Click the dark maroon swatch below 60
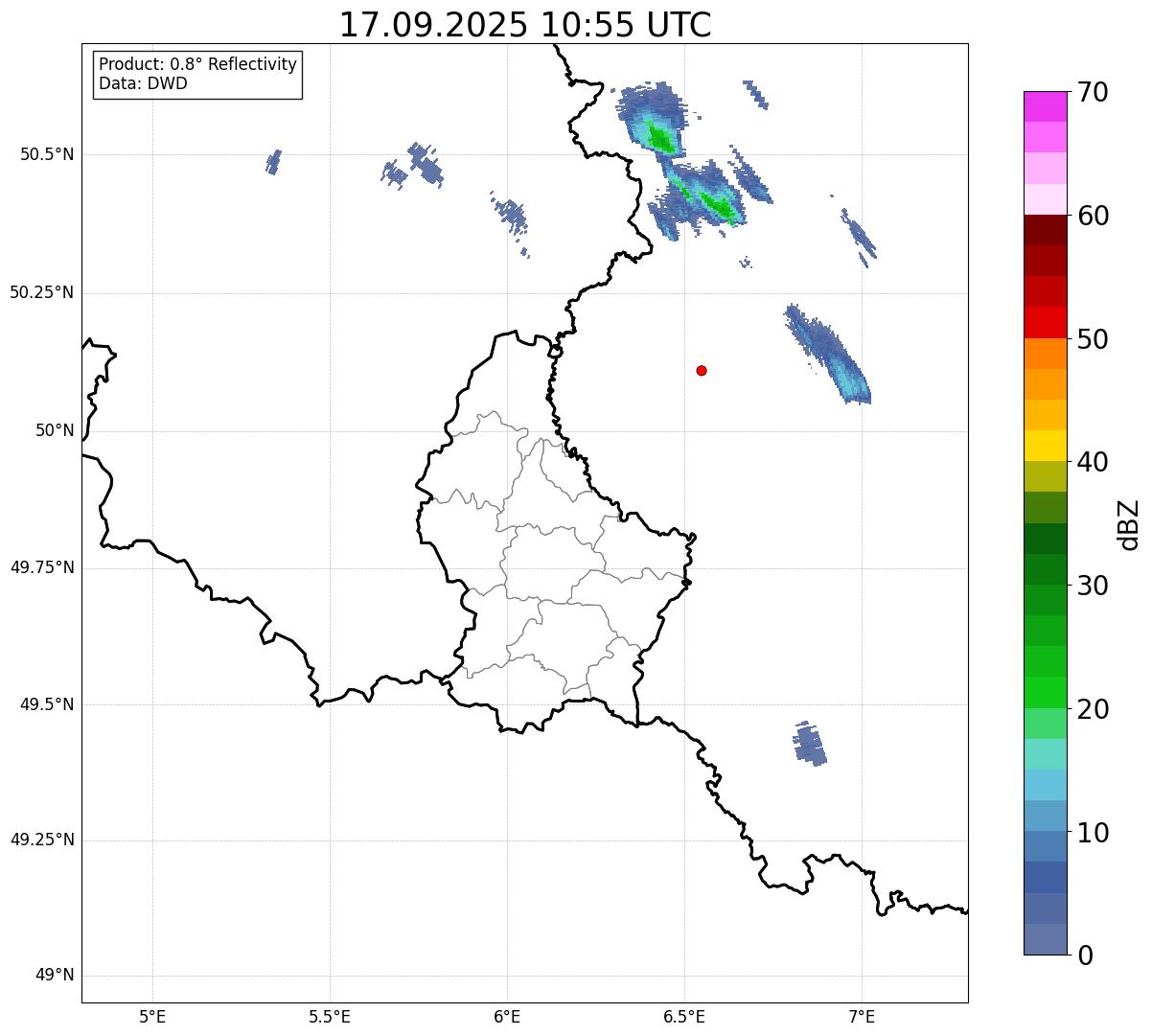The width and height of the screenshot is (1152, 1036). click(x=1046, y=230)
